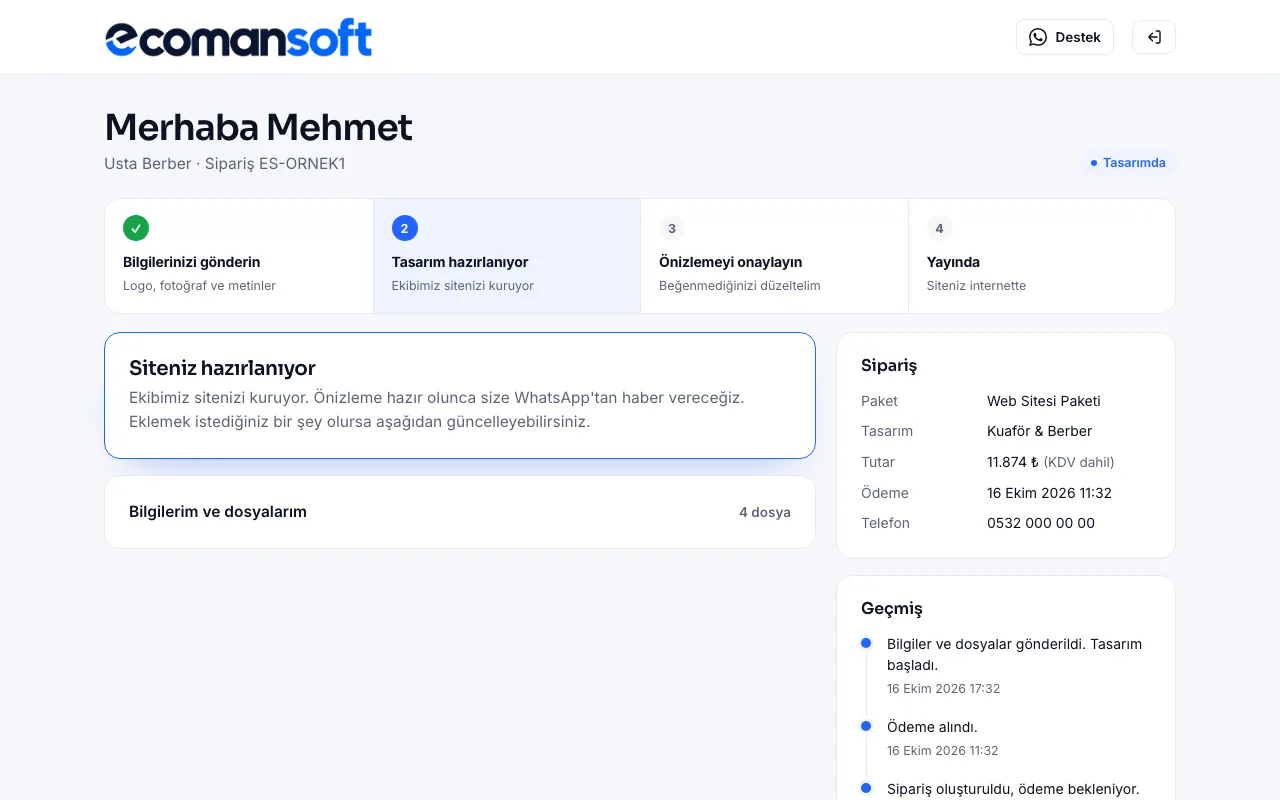The image size is (1280, 800).
Task: Click 'Siteniz internette' subtitle
Action: [x=976, y=286]
